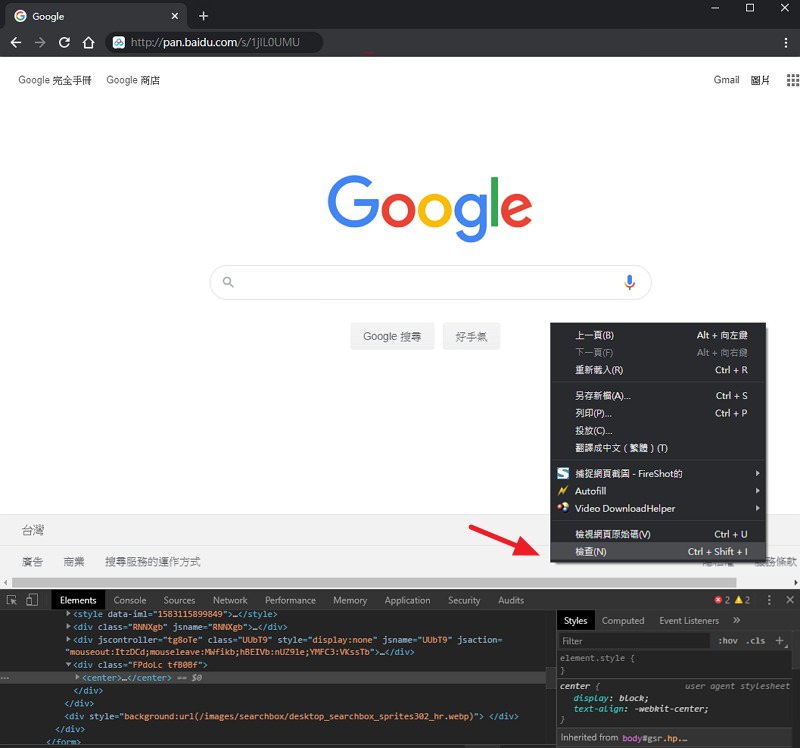
Task: Click 搜尋服務的運作方式 footer link
Action: pyautogui.click(x=153, y=562)
